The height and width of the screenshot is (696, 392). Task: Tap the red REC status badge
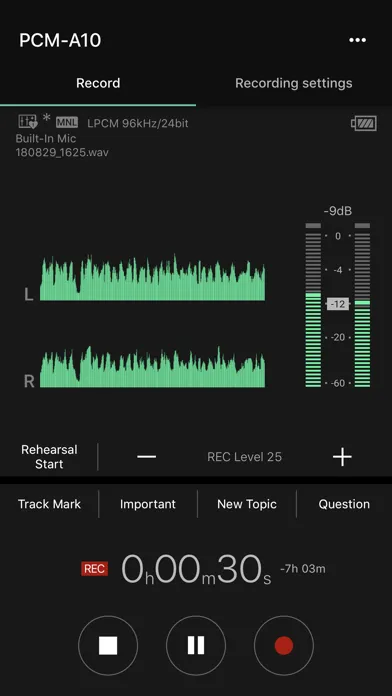tap(95, 569)
